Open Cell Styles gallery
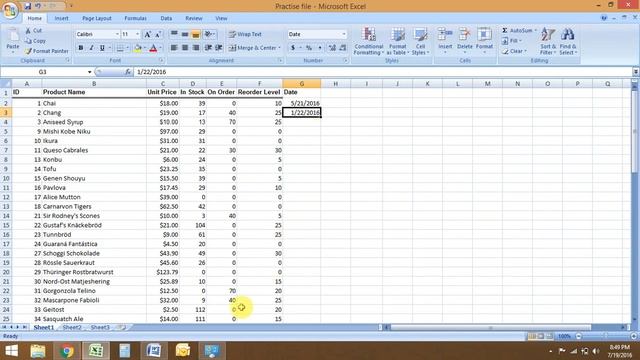 pos(420,41)
